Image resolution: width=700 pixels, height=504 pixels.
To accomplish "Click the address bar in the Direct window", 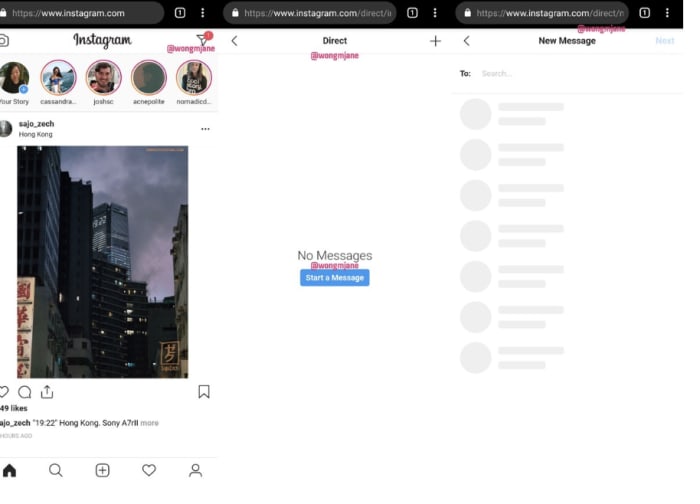I will tap(309, 13).
